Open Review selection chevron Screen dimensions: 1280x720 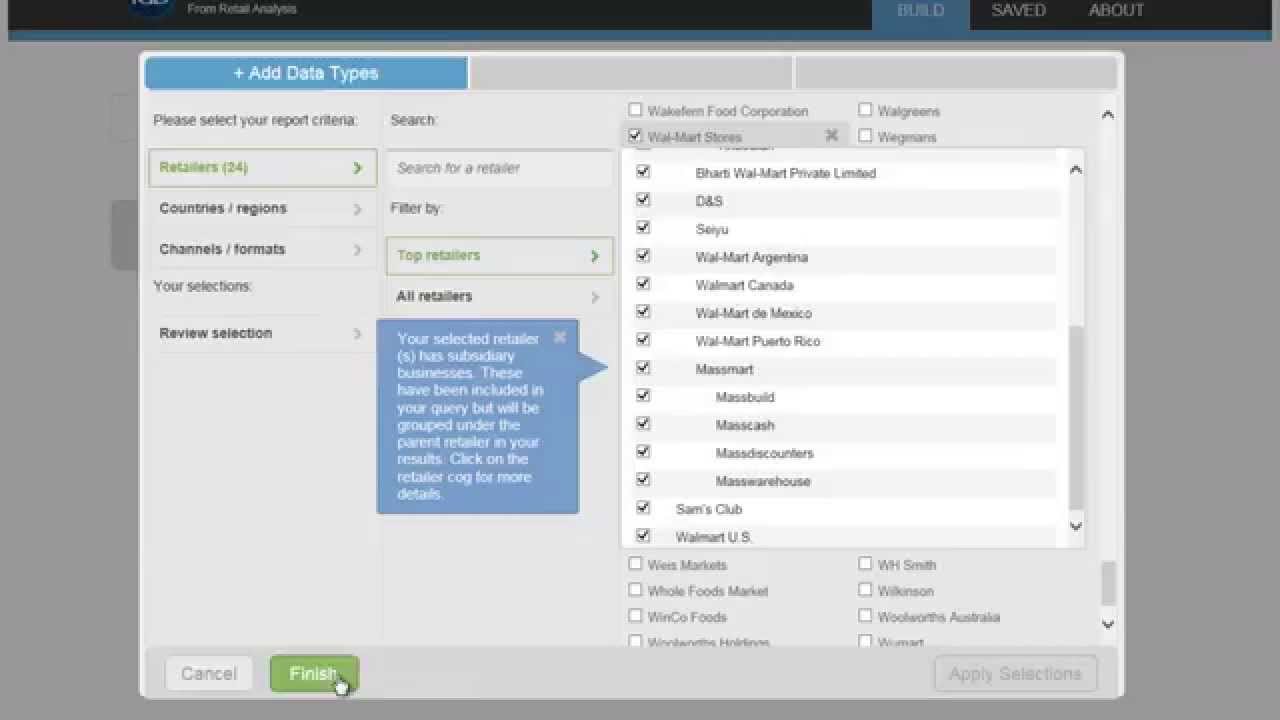click(357, 334)
